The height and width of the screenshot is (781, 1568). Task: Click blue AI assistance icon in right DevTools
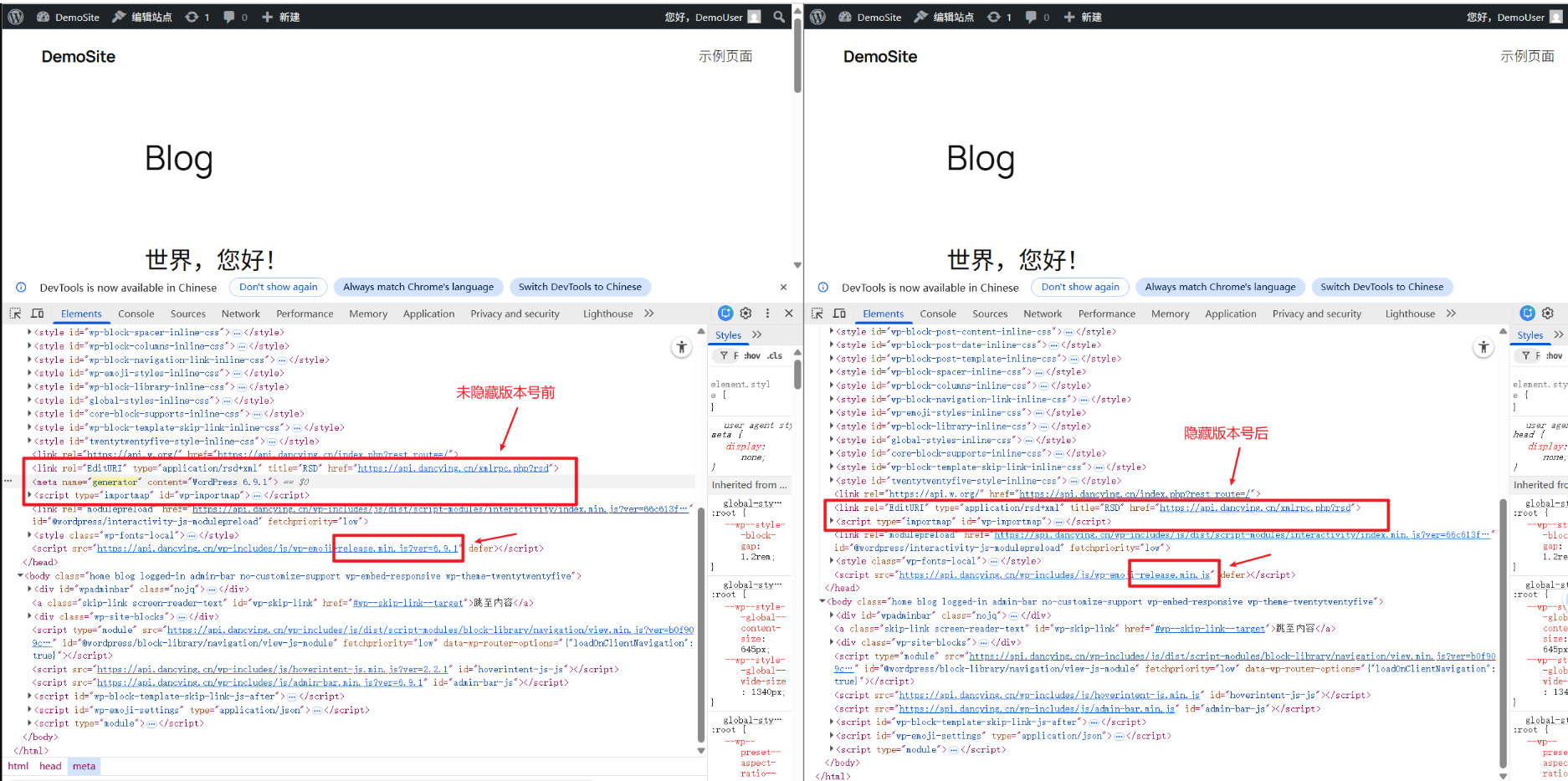[1527, 313]
